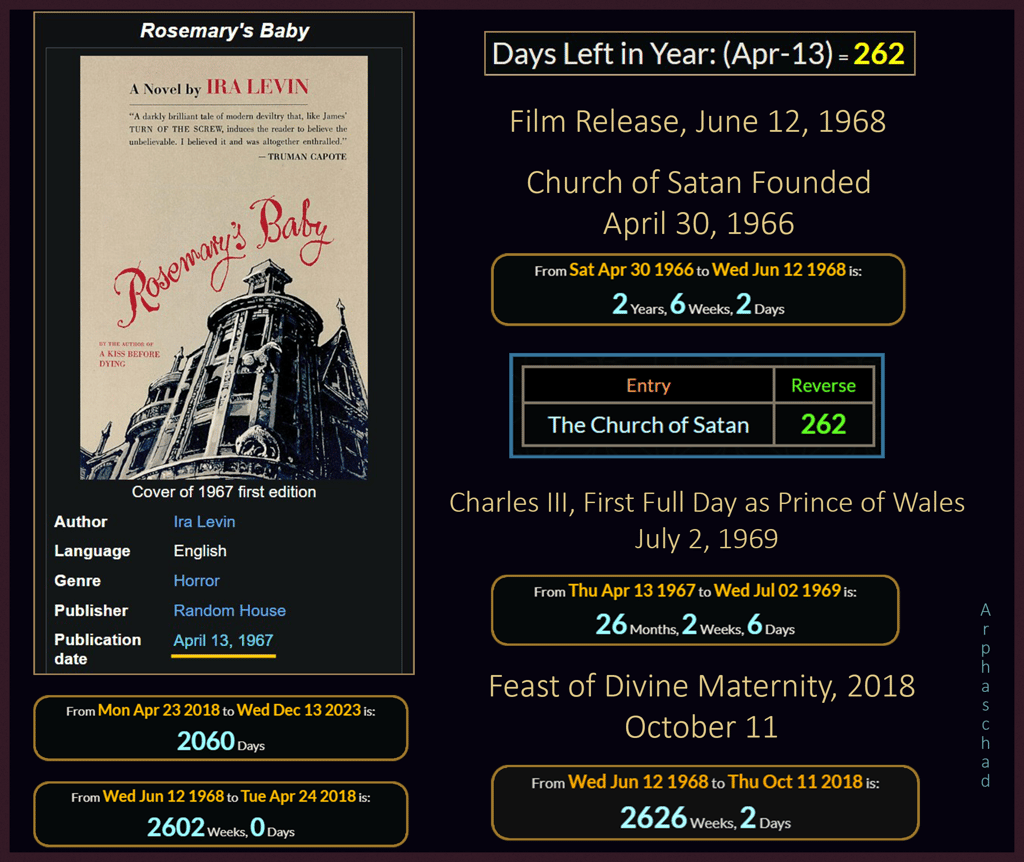Click the 'April 30, 1966' date line
The width and height of the screenshot is (1024, 862).
click(x=698, y=223)
